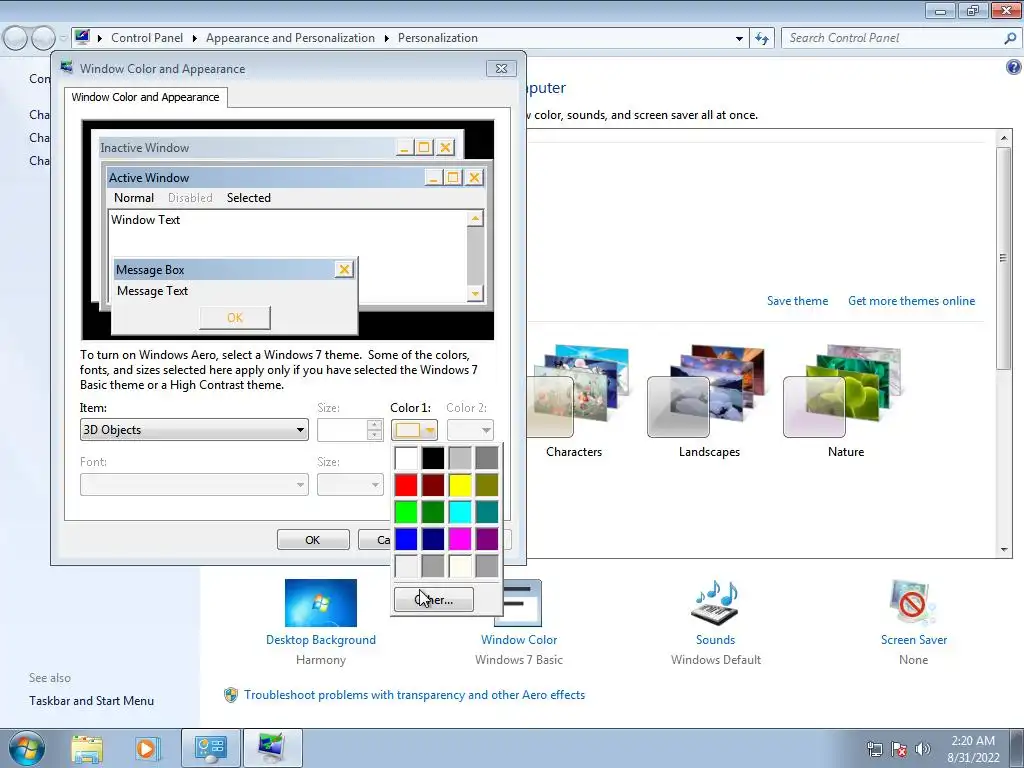Screen dimensions: 1024x768
Task: Choose the red color swatch
Action: tap(406, 485)
